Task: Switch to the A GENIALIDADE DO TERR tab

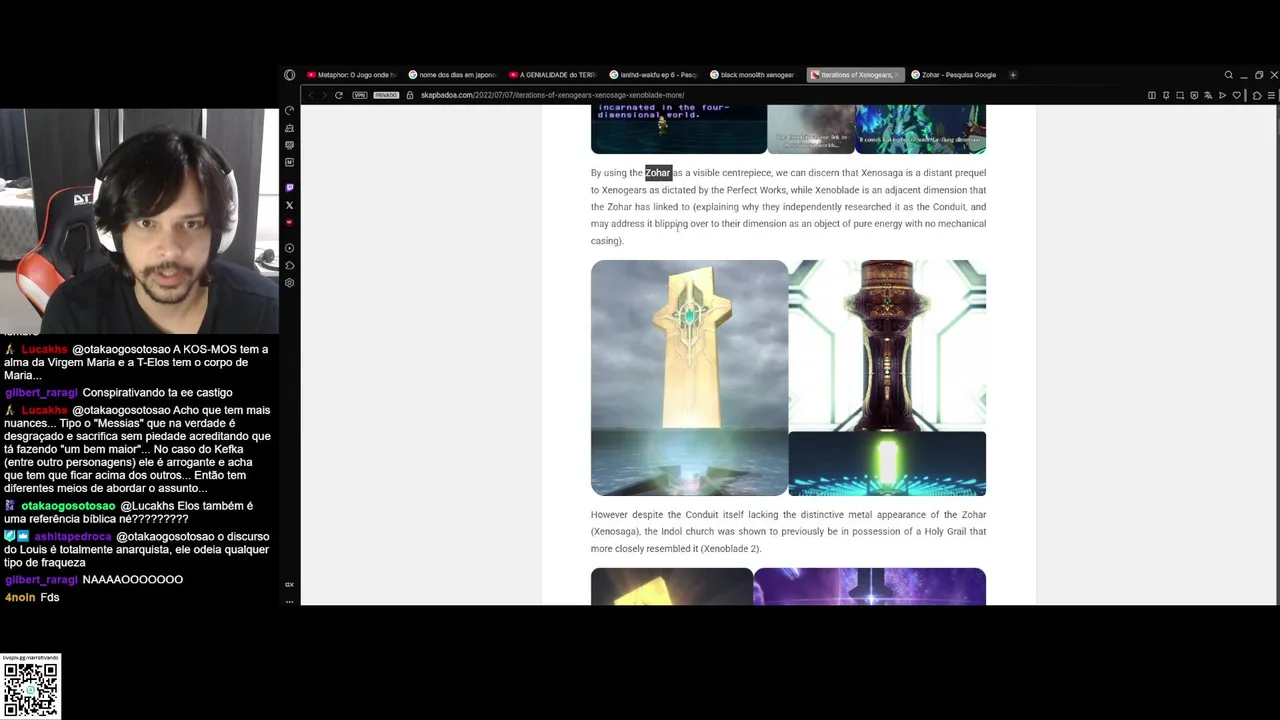Action: [552, 75]
